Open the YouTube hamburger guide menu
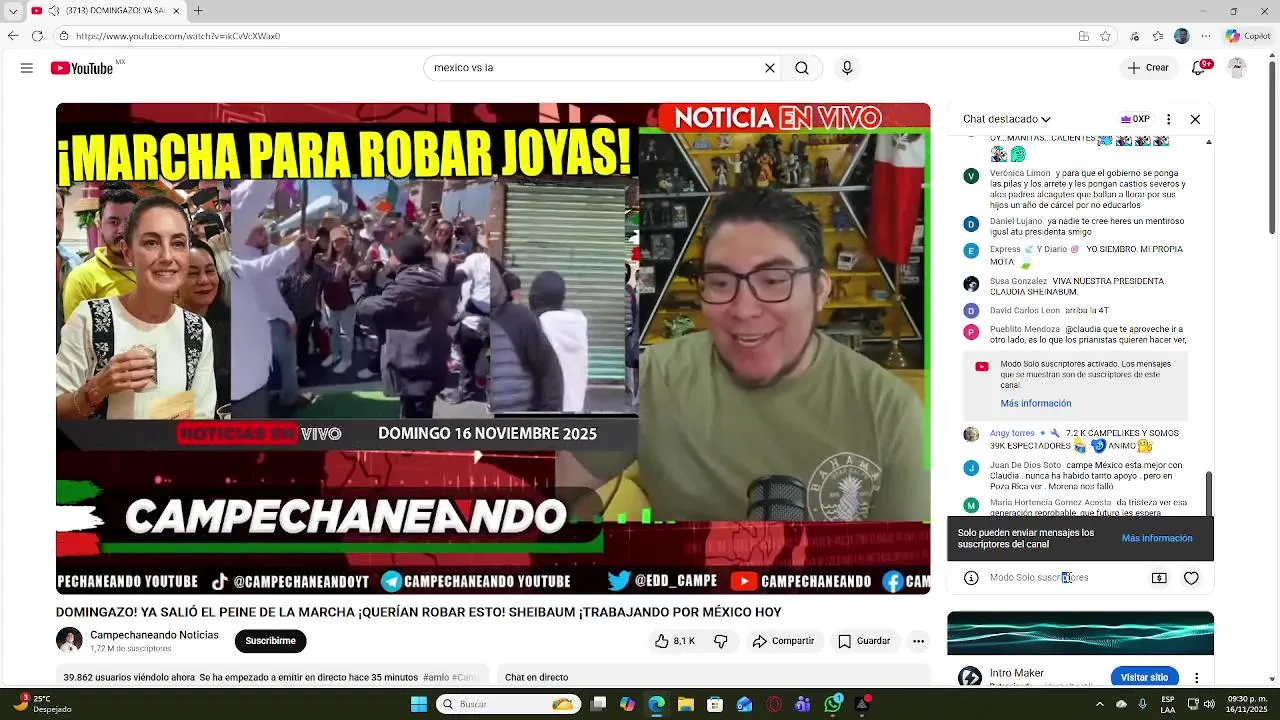 coord(27,68)
